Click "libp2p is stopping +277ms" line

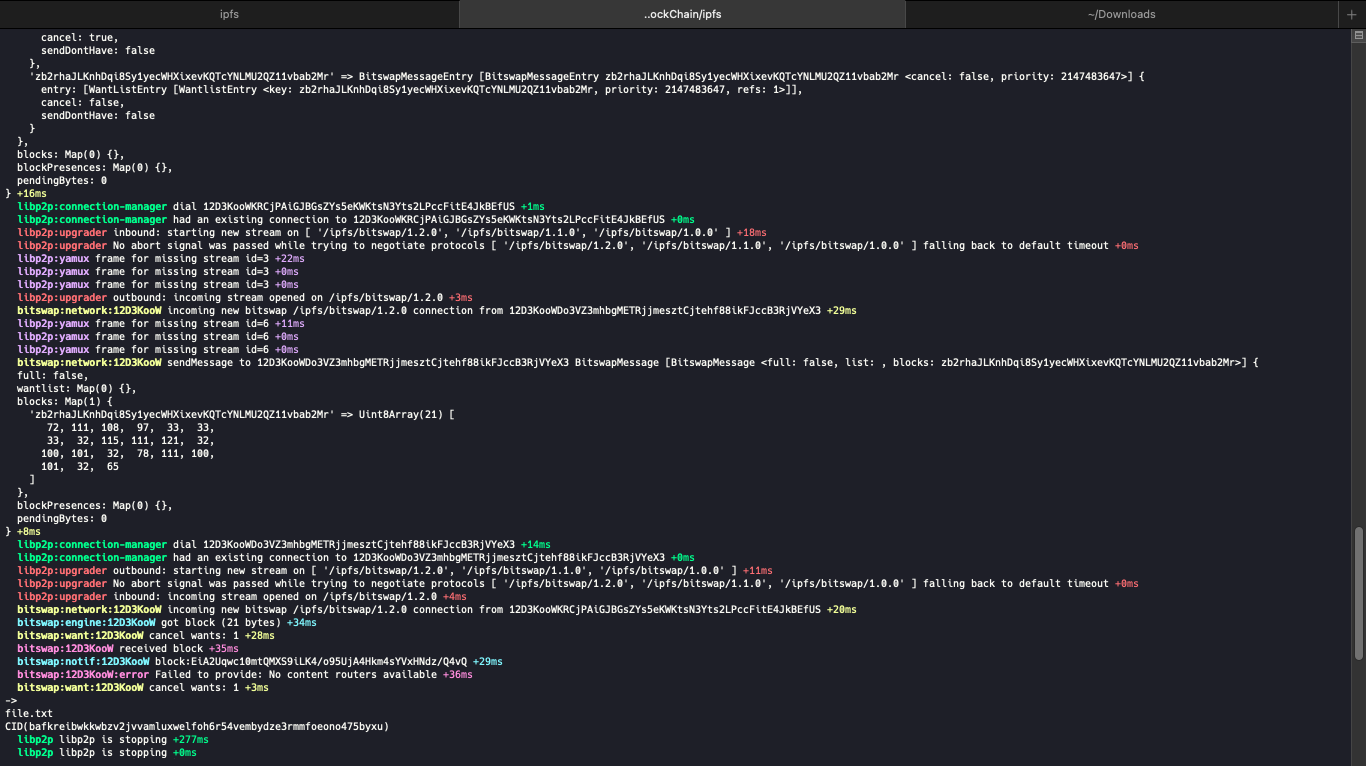pyautogui.click(x=112, y=739)
